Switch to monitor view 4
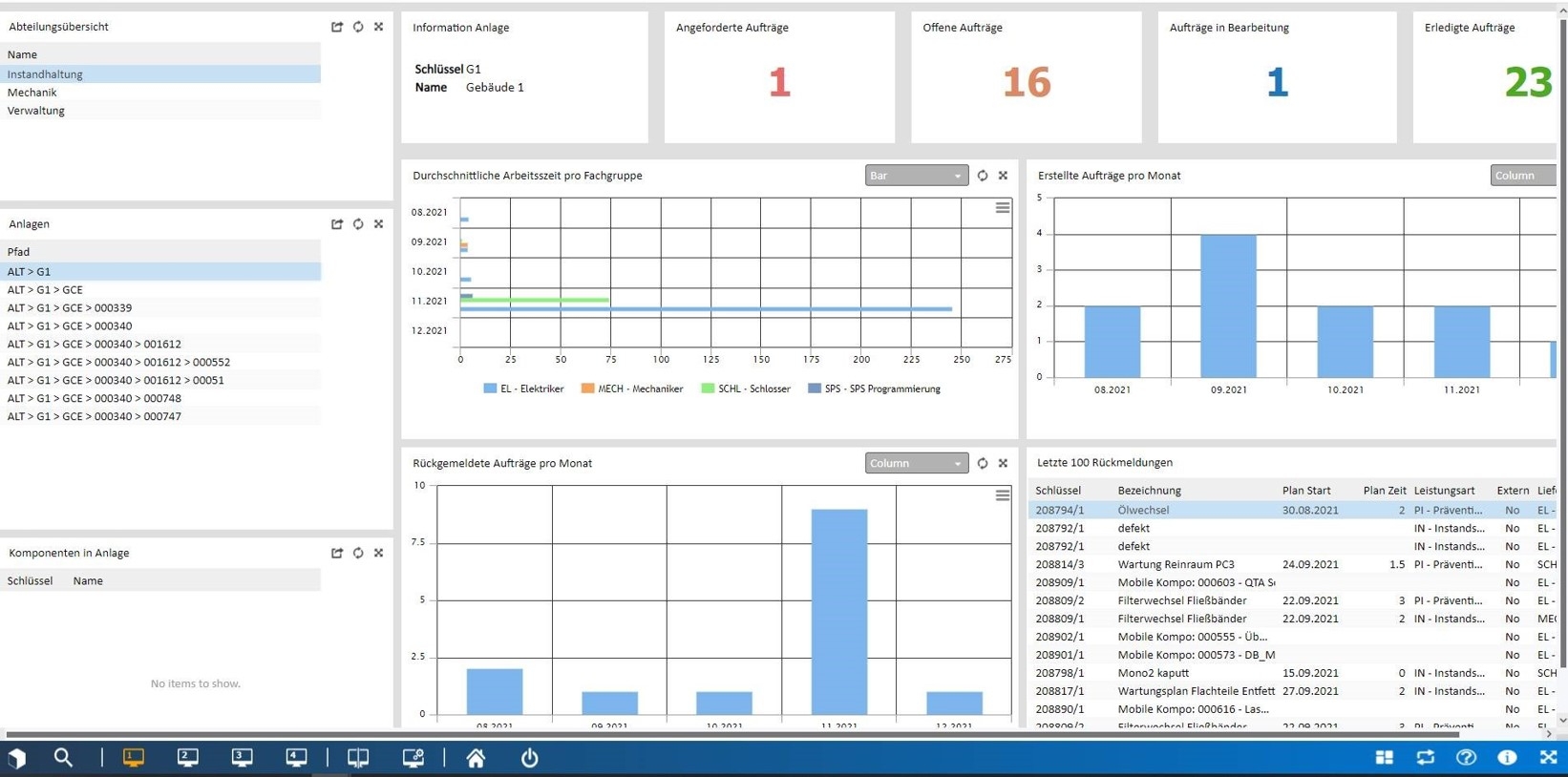1568x777 pixels. point(297,758)
